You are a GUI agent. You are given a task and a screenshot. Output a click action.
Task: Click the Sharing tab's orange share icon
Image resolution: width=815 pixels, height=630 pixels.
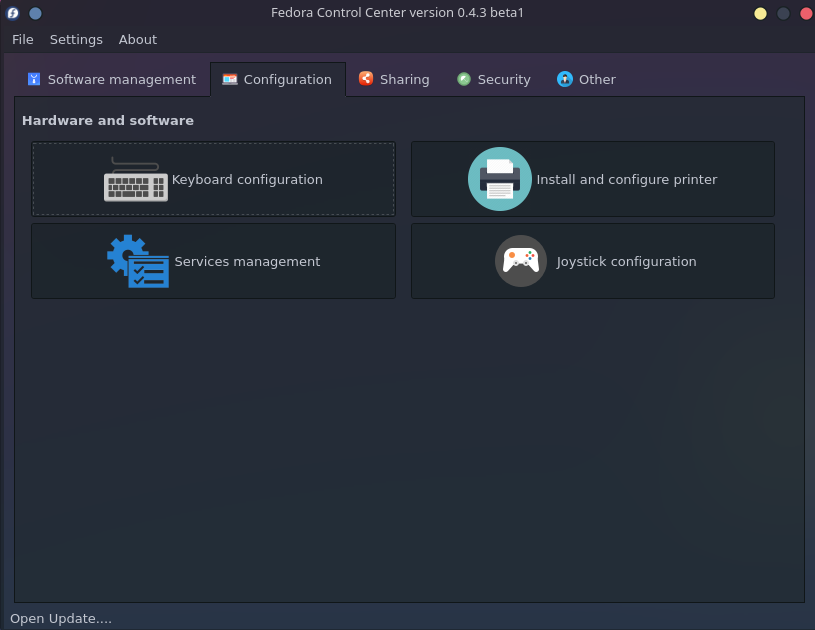click(366, 78)
